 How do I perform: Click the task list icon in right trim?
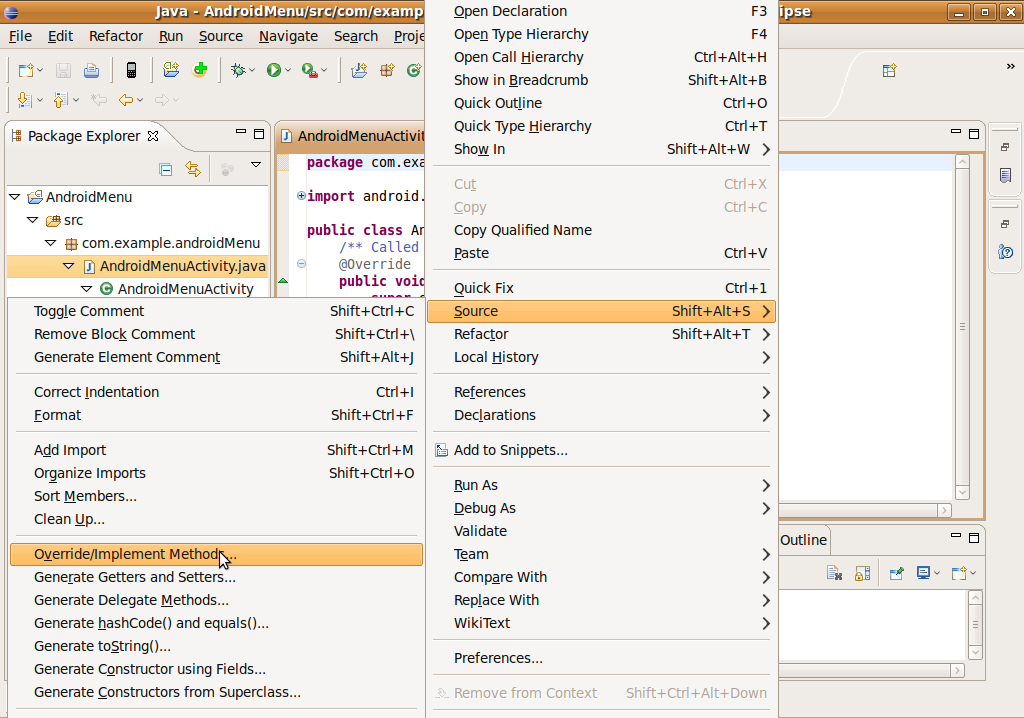(x=1006, y=175)
